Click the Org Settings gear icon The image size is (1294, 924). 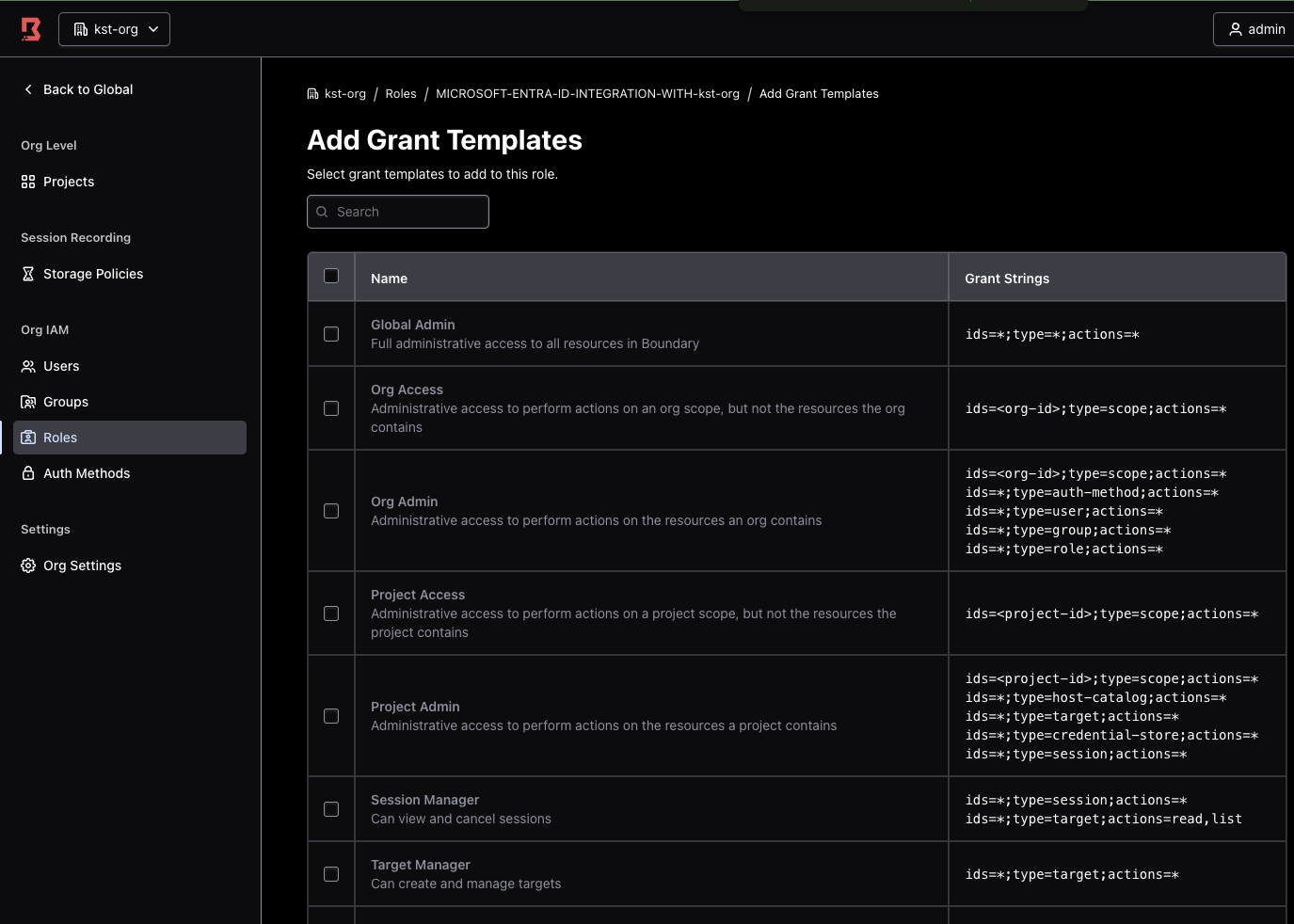[x=28, y=566]
